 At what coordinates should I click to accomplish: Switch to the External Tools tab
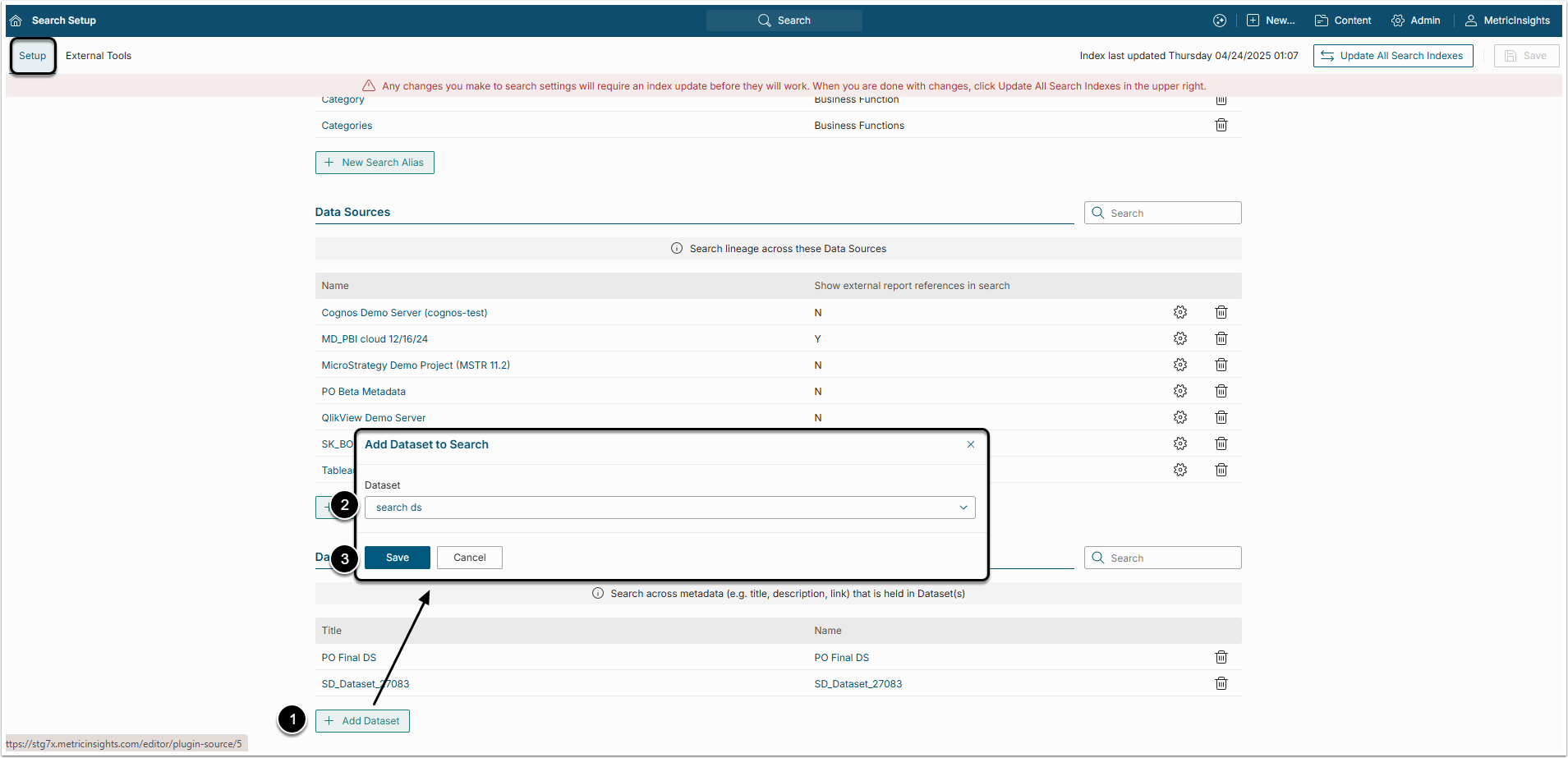[99, 56]
